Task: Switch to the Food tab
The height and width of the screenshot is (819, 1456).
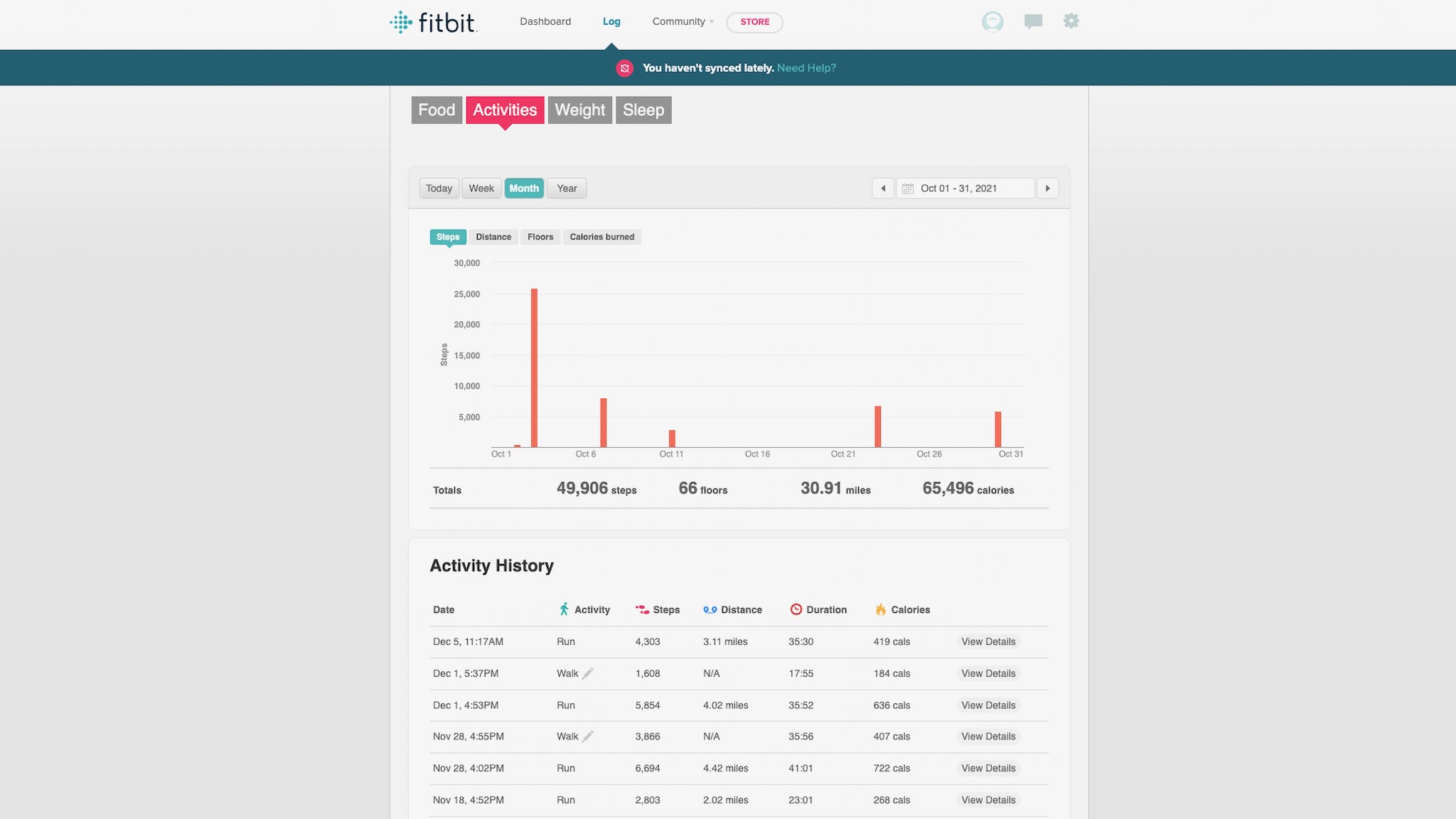Action: [436, 110]
